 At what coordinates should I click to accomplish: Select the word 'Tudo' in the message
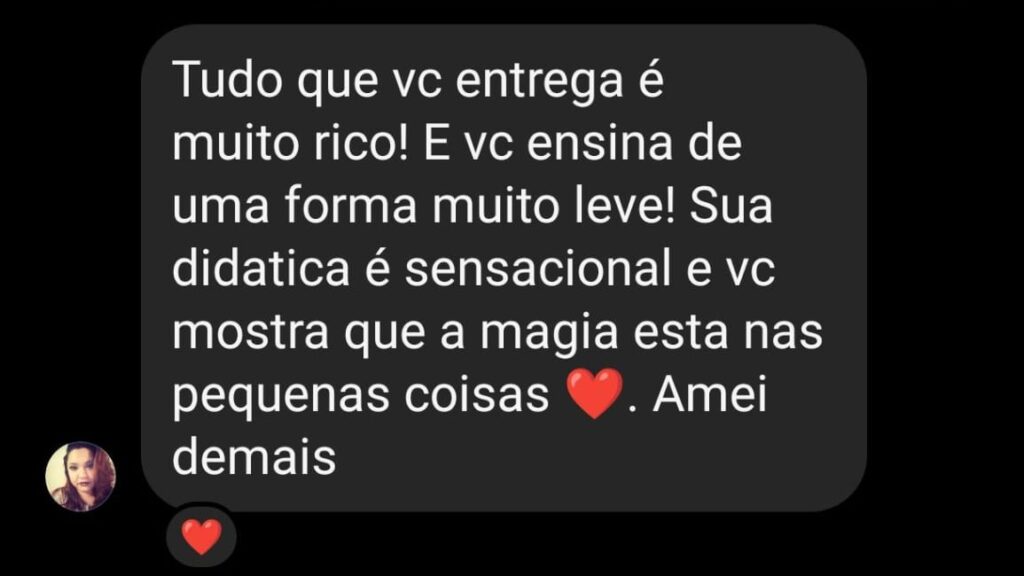228,80
